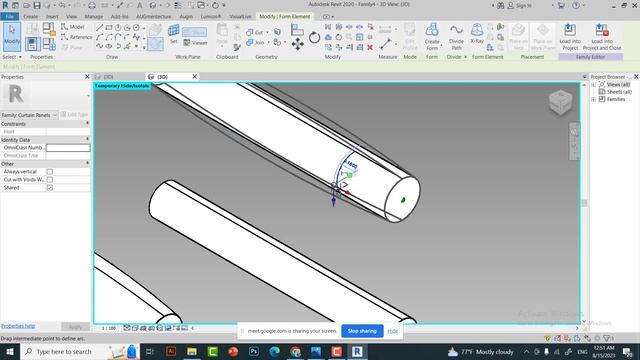Switch to the View ribbon tab
This screenshot has width=640, height=360.
(x=71, y=16)
